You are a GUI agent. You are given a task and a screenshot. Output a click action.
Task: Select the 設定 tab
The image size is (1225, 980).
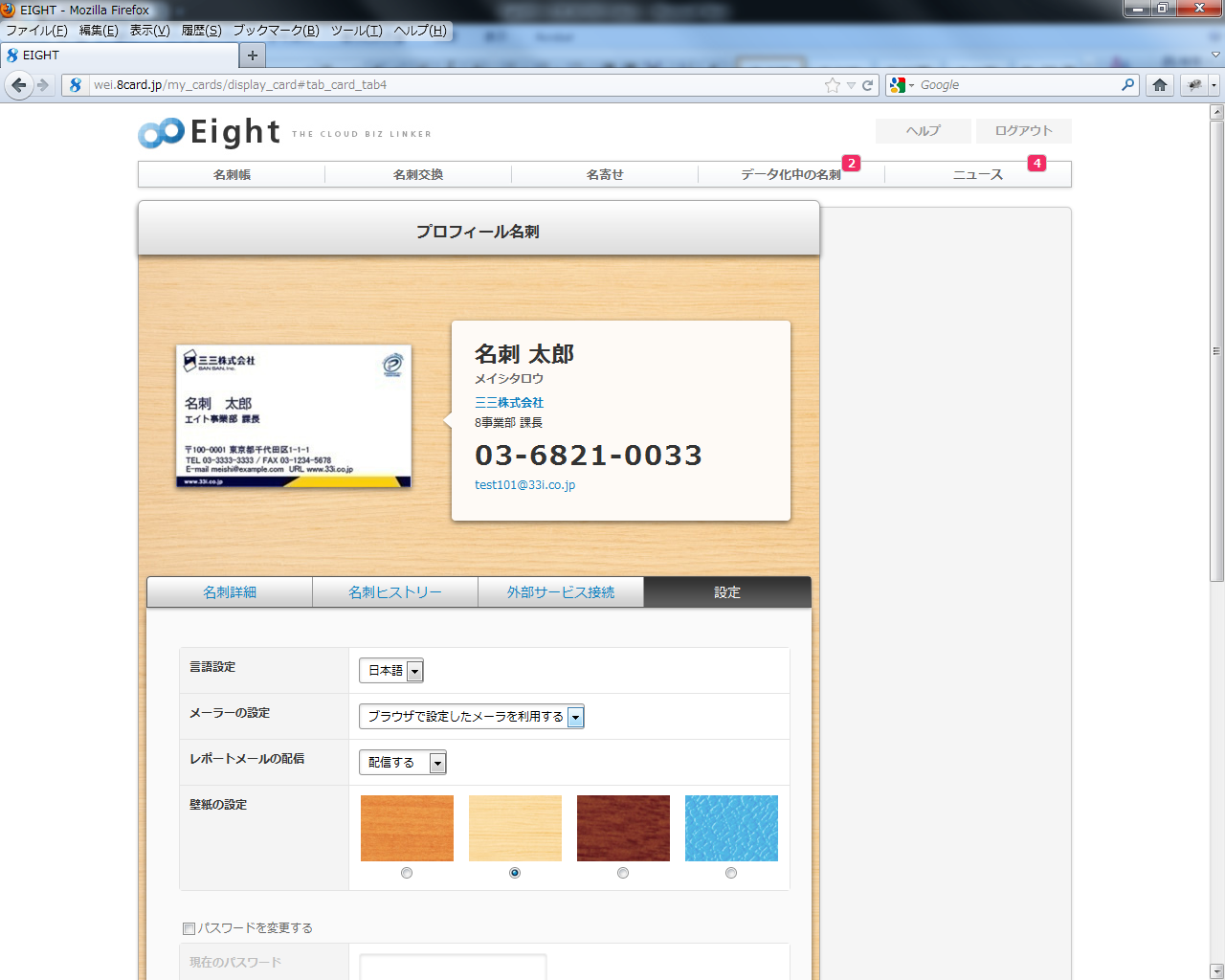[x=727, y=592]
